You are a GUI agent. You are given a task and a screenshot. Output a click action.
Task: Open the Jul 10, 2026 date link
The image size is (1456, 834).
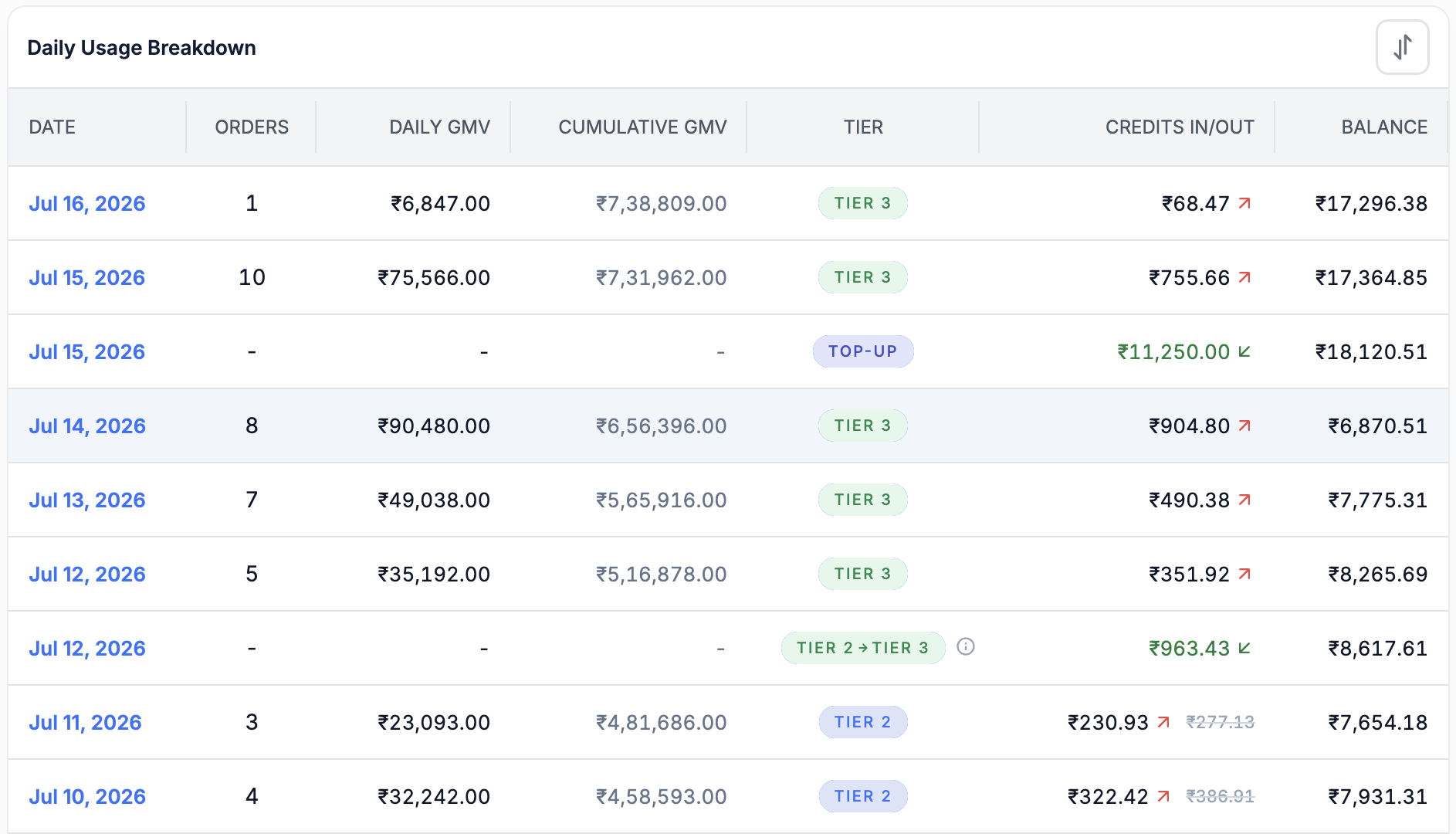coord(87,797)
